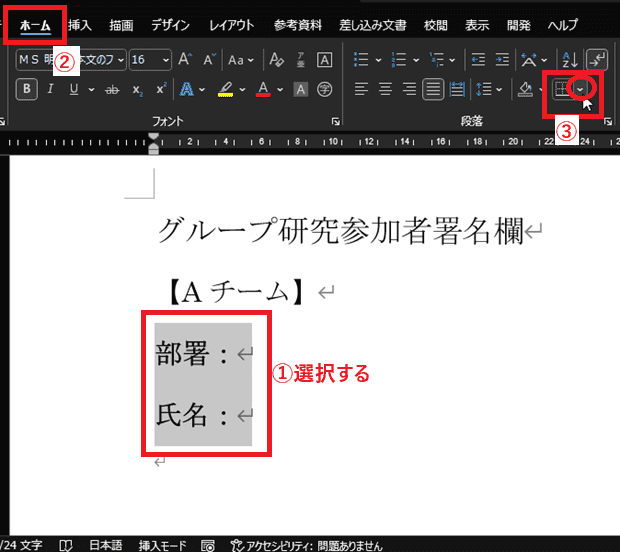Click the 日本語 language status button

(x=104, y=545)
